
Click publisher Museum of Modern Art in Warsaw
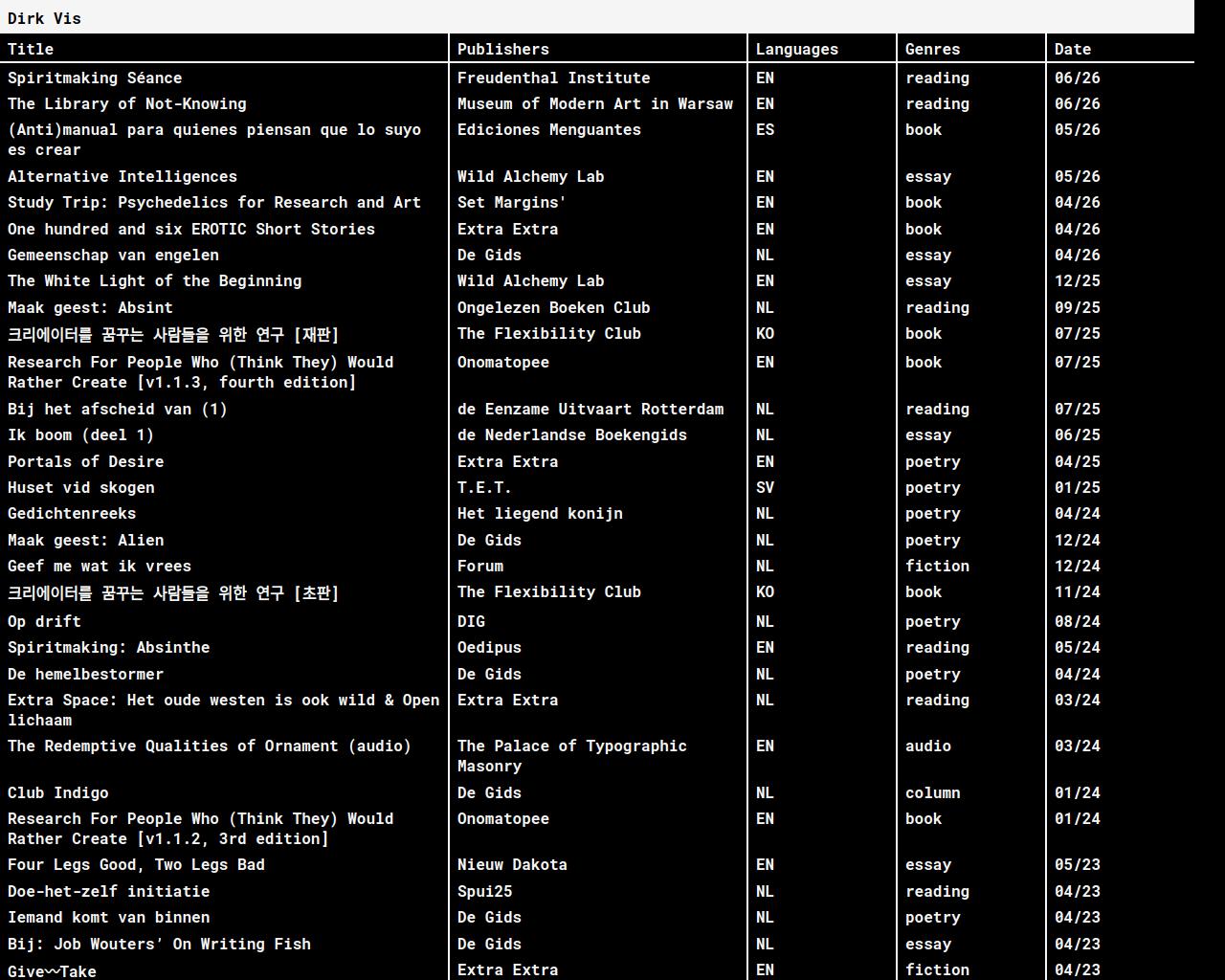click(595, 103)
